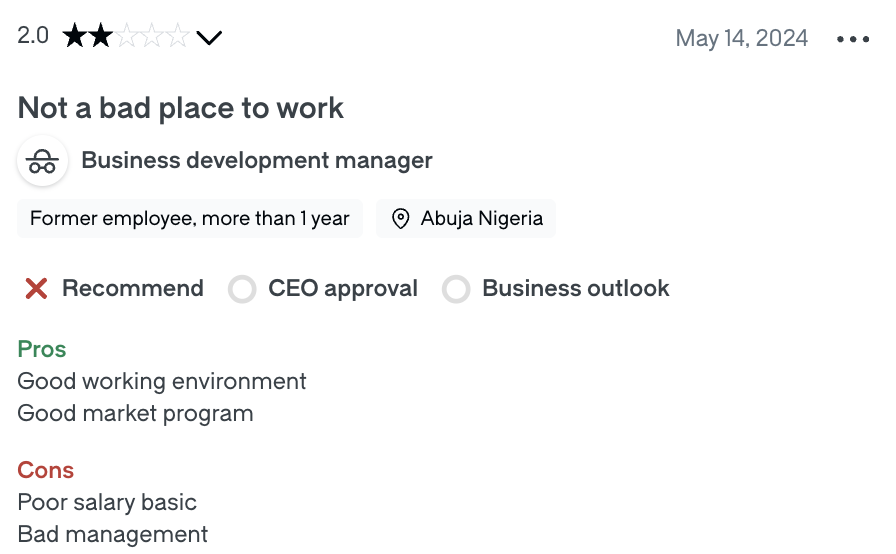Click the CEO approval circle indicator
The image size is (896, 554).
click(x=242, y=290)
